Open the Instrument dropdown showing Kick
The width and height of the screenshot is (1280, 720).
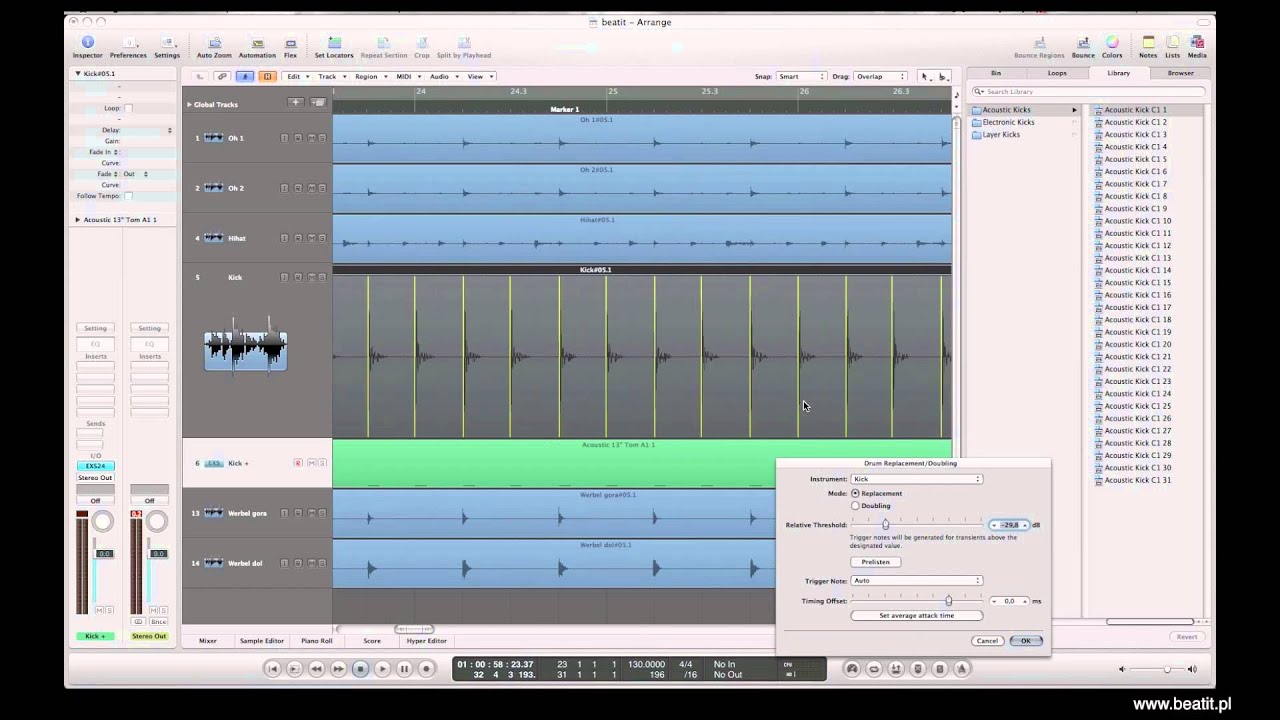coord(916,479)
